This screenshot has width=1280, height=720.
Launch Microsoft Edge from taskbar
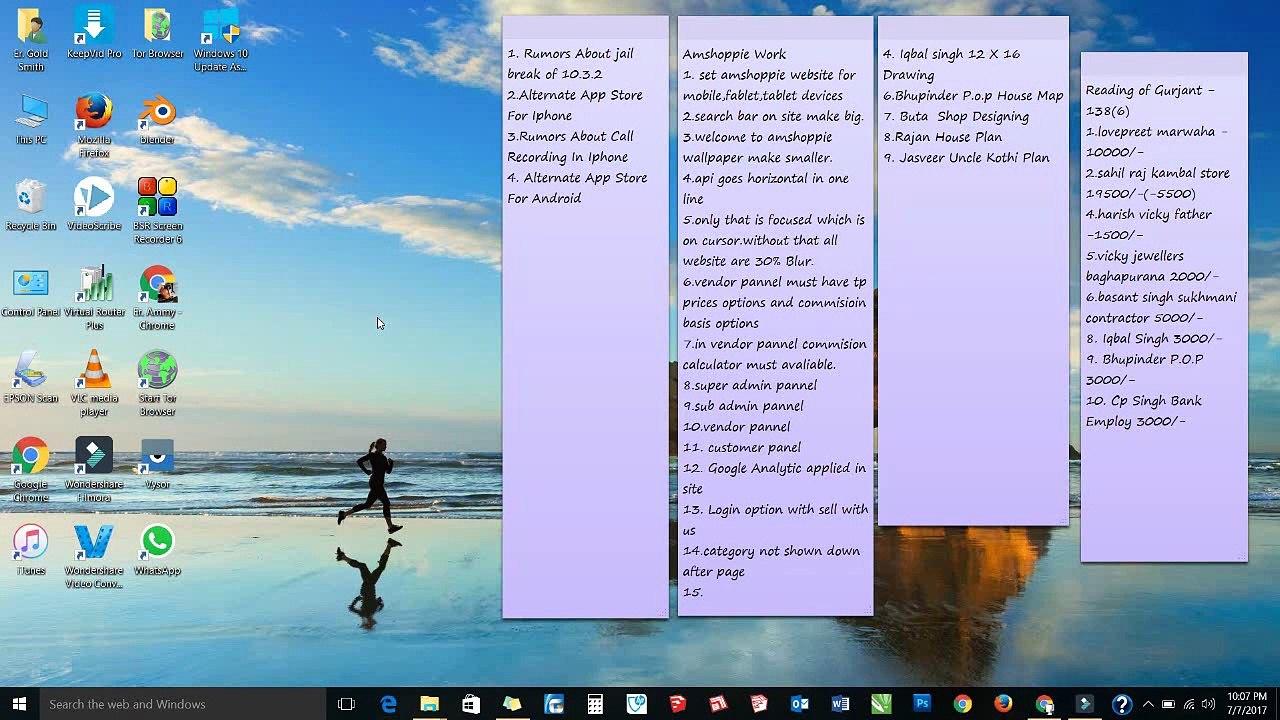[x=388, y=704]
